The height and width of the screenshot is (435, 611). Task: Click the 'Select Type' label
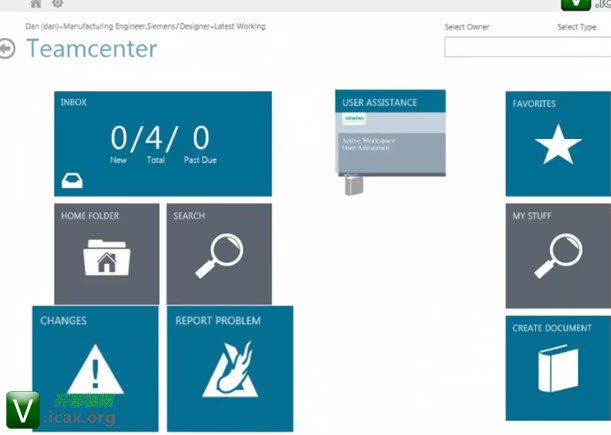tap(577, 27)
